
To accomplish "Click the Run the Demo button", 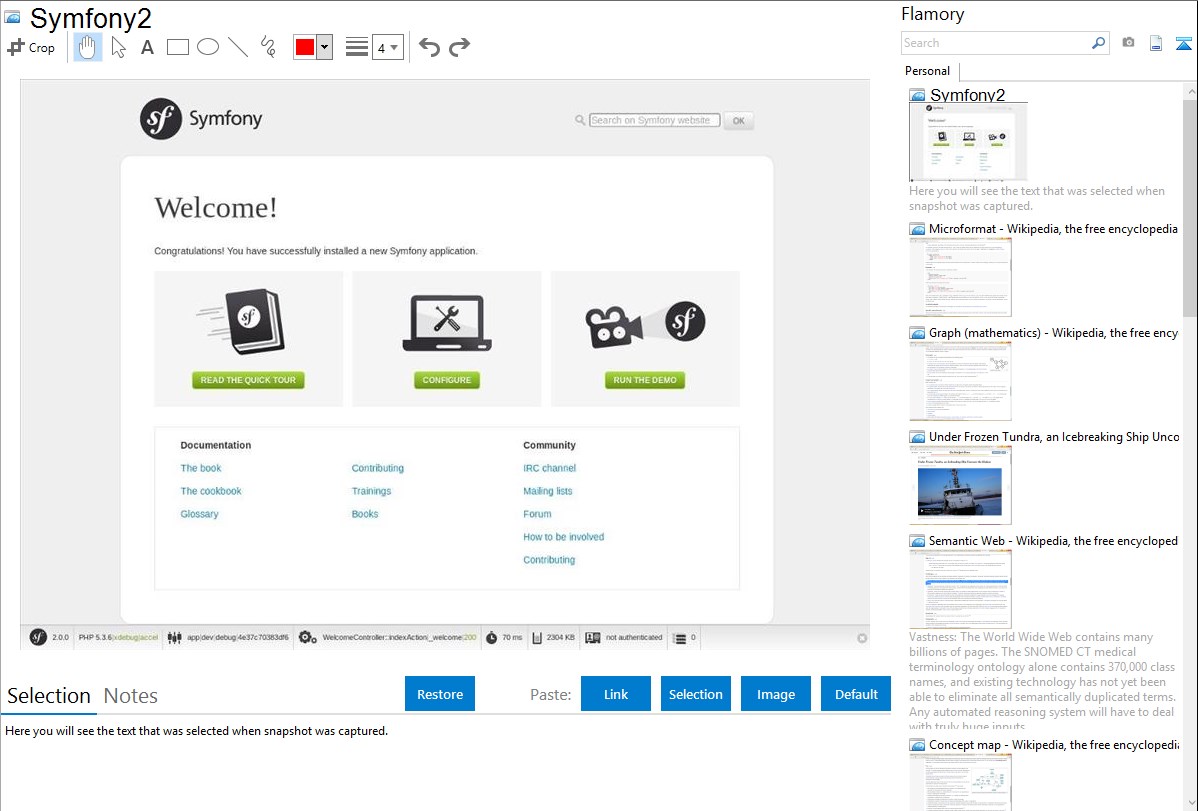I will [x=645, y=380].
